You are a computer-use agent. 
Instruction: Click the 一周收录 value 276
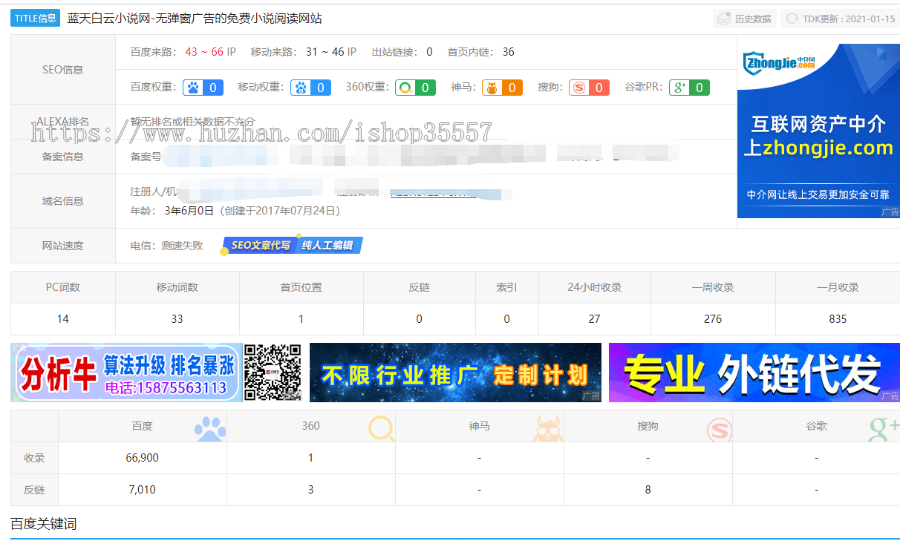(x=713, y=319)
